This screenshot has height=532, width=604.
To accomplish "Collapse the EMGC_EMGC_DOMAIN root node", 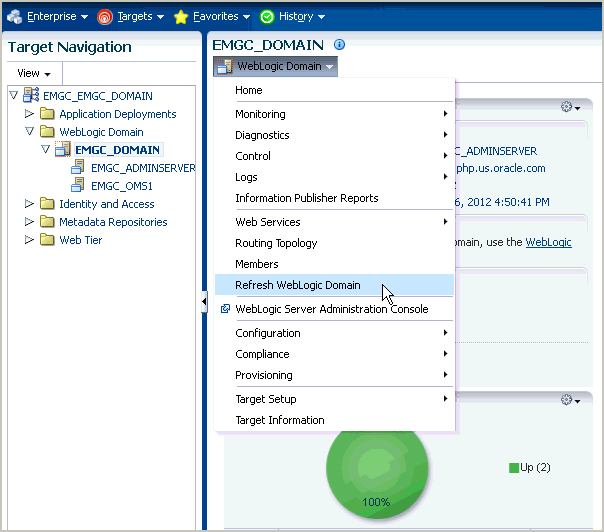I will coord(14,95).
